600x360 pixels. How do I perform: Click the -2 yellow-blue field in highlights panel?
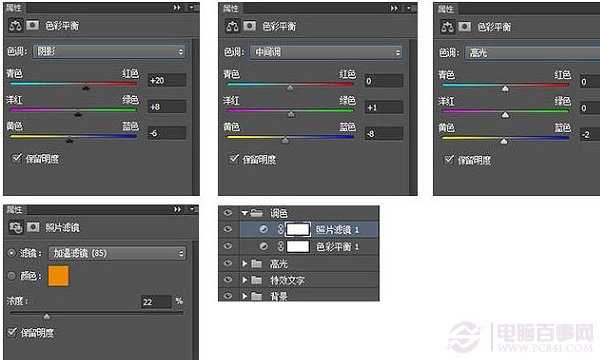tap(590, 134)
